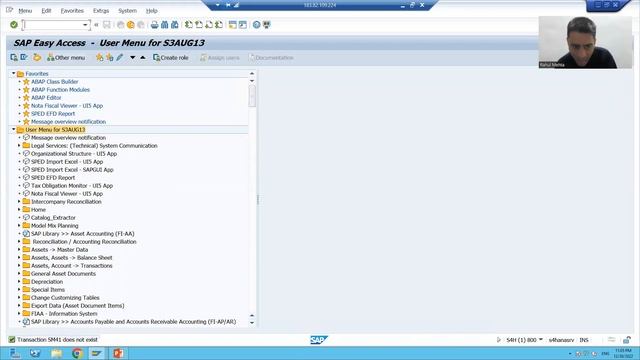
Task: Open Chrome from the Windows taskbar
Action: click(77, 353)
